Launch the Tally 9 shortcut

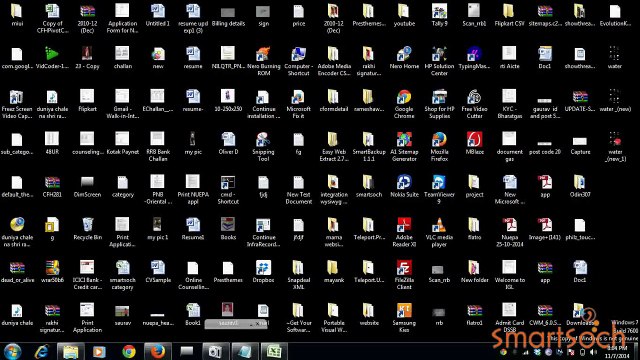[439, 11]
